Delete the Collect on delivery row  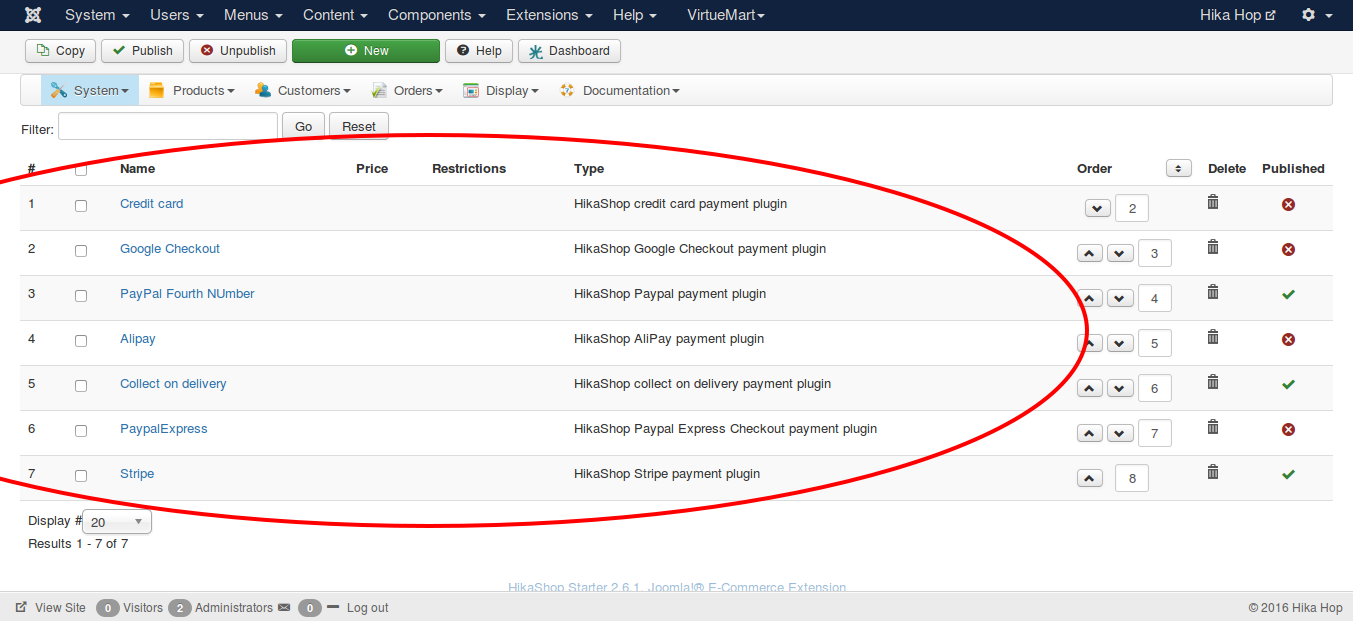[x=1213, y=382]
